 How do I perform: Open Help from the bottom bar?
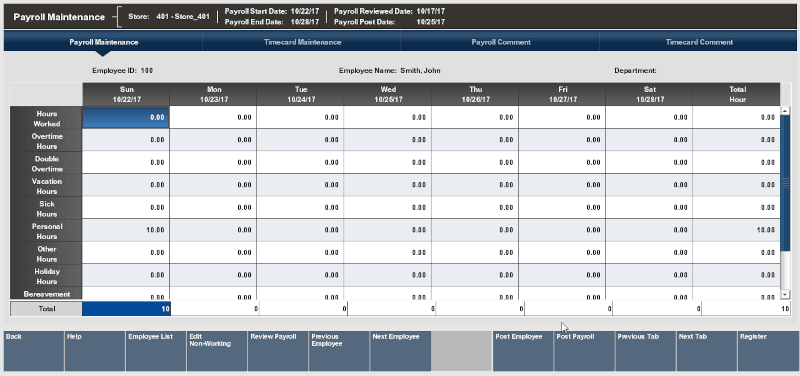tap(95, 351)
